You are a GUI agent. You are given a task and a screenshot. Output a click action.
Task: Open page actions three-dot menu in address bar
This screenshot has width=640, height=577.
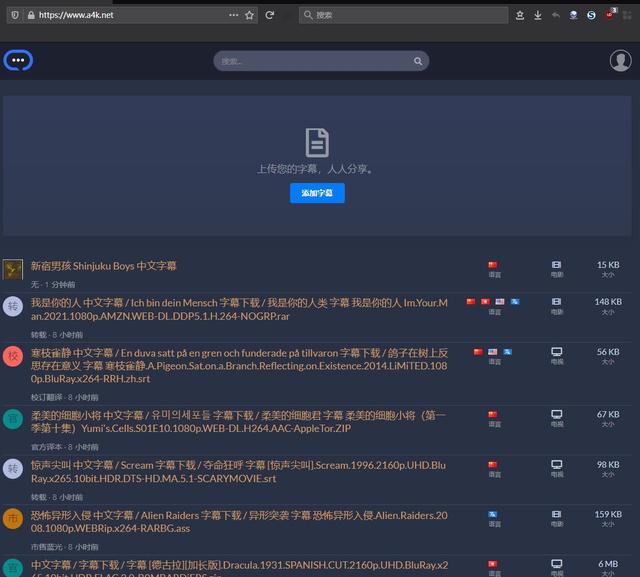[233, 15]
